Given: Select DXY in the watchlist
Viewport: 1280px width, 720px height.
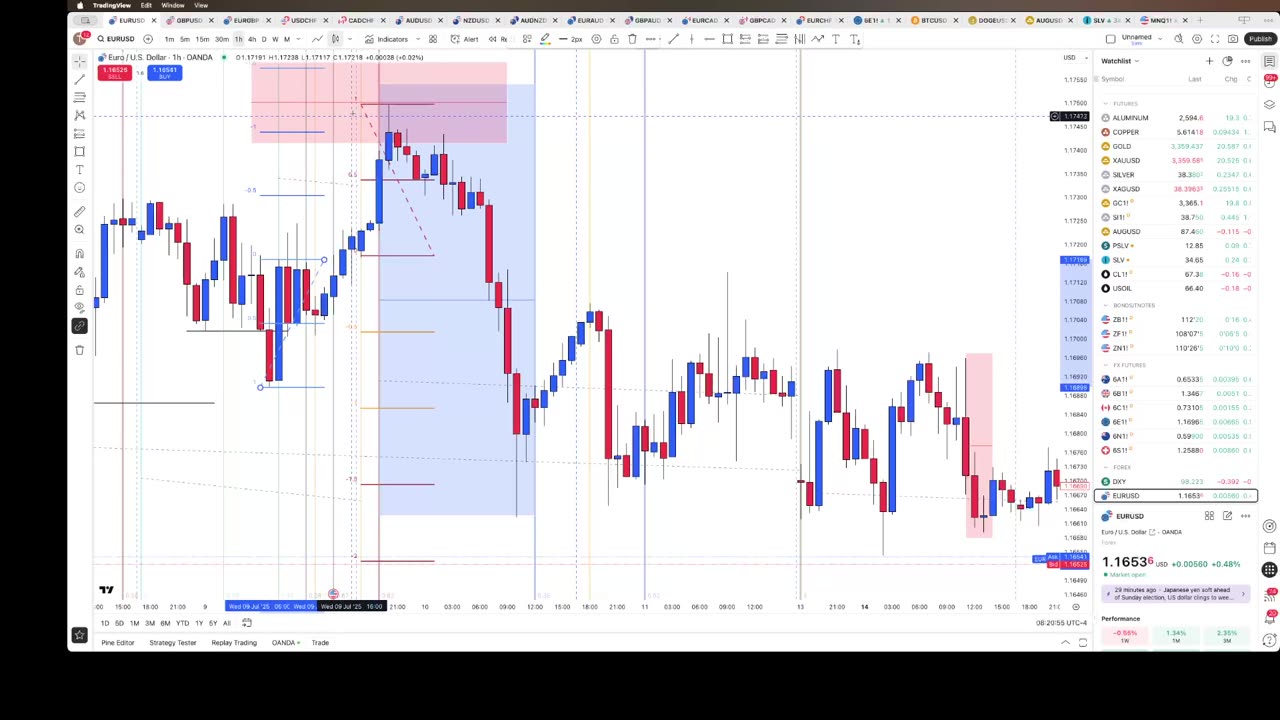Looking at the screenshot, I should pos(1175,482).
